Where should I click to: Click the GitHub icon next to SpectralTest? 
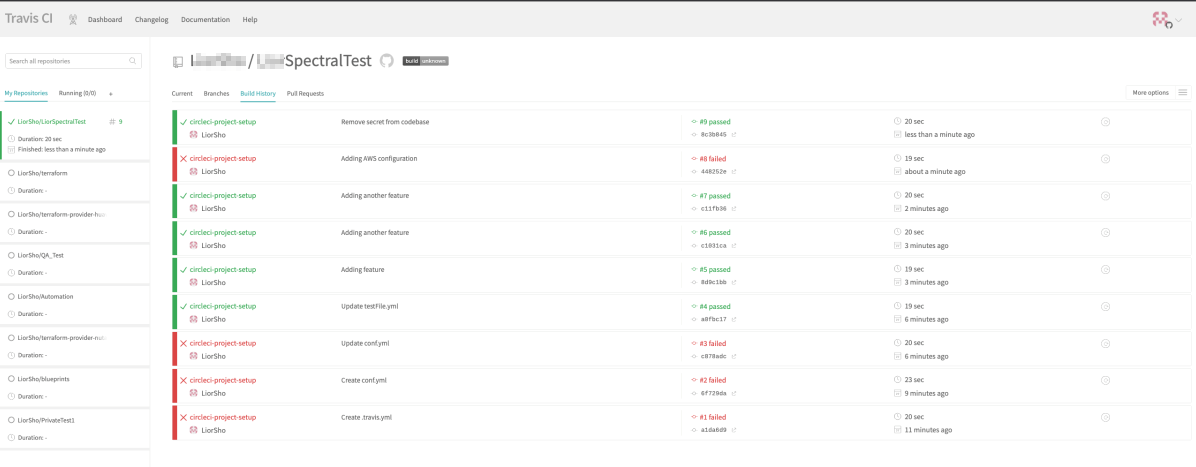(387, 61)
